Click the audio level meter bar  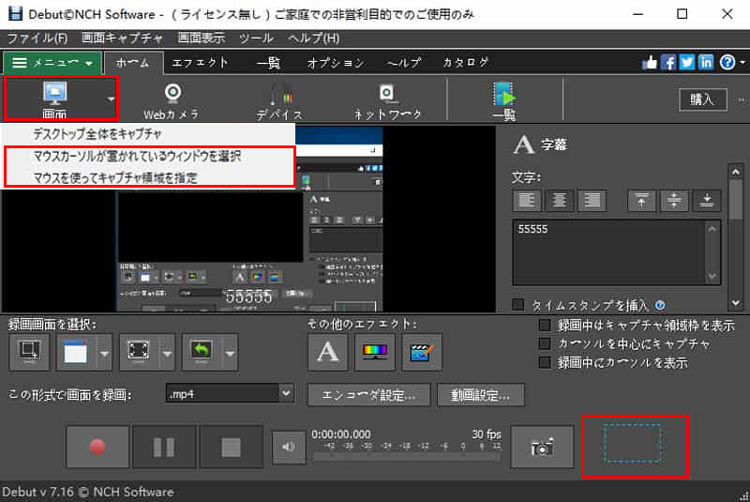point(407,458)
